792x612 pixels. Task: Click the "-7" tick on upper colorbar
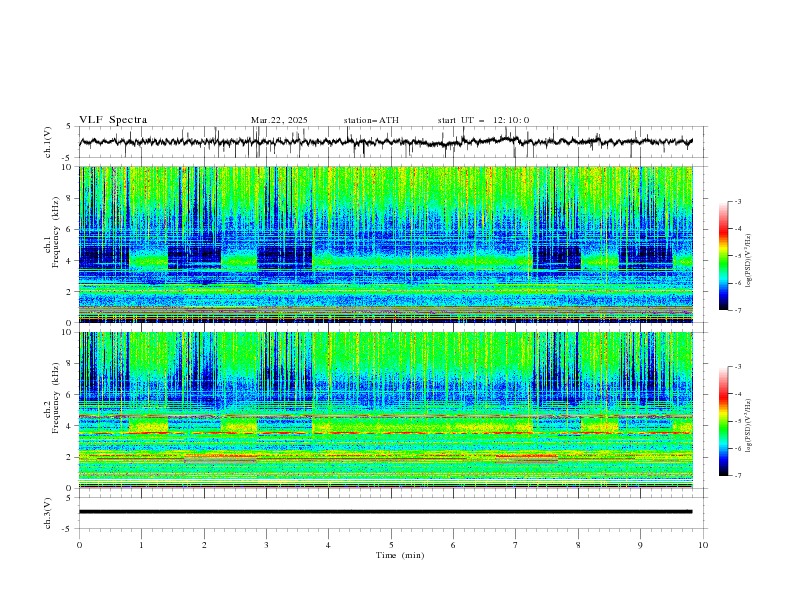click(x=738, y=310)
